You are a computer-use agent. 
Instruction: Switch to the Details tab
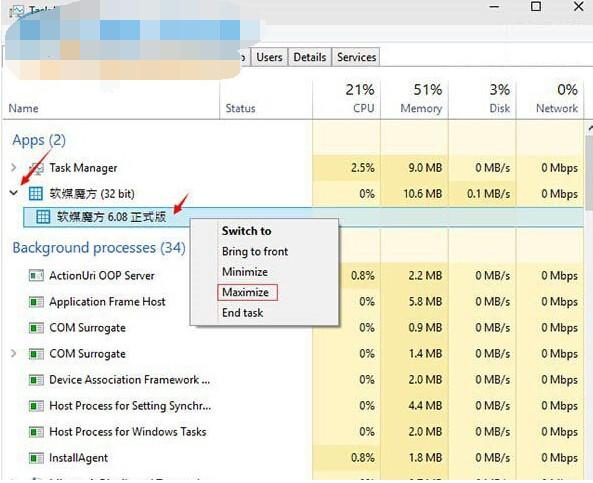[310, 57]
